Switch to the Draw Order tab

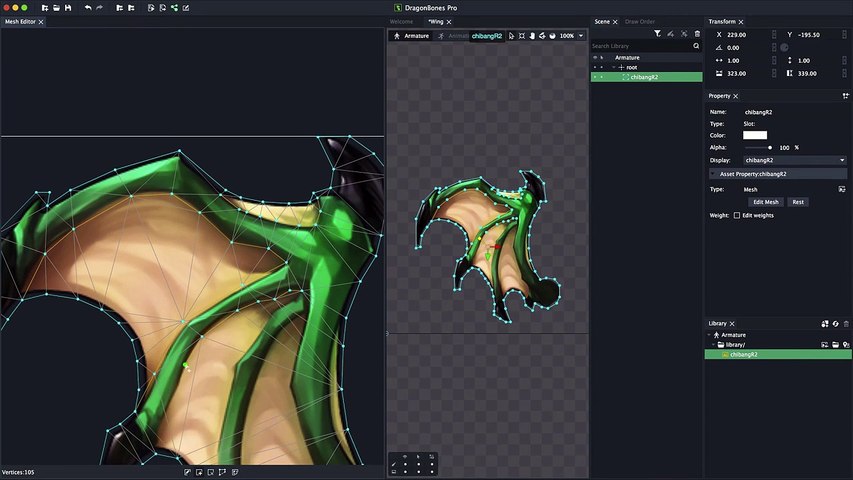[640, 22]
